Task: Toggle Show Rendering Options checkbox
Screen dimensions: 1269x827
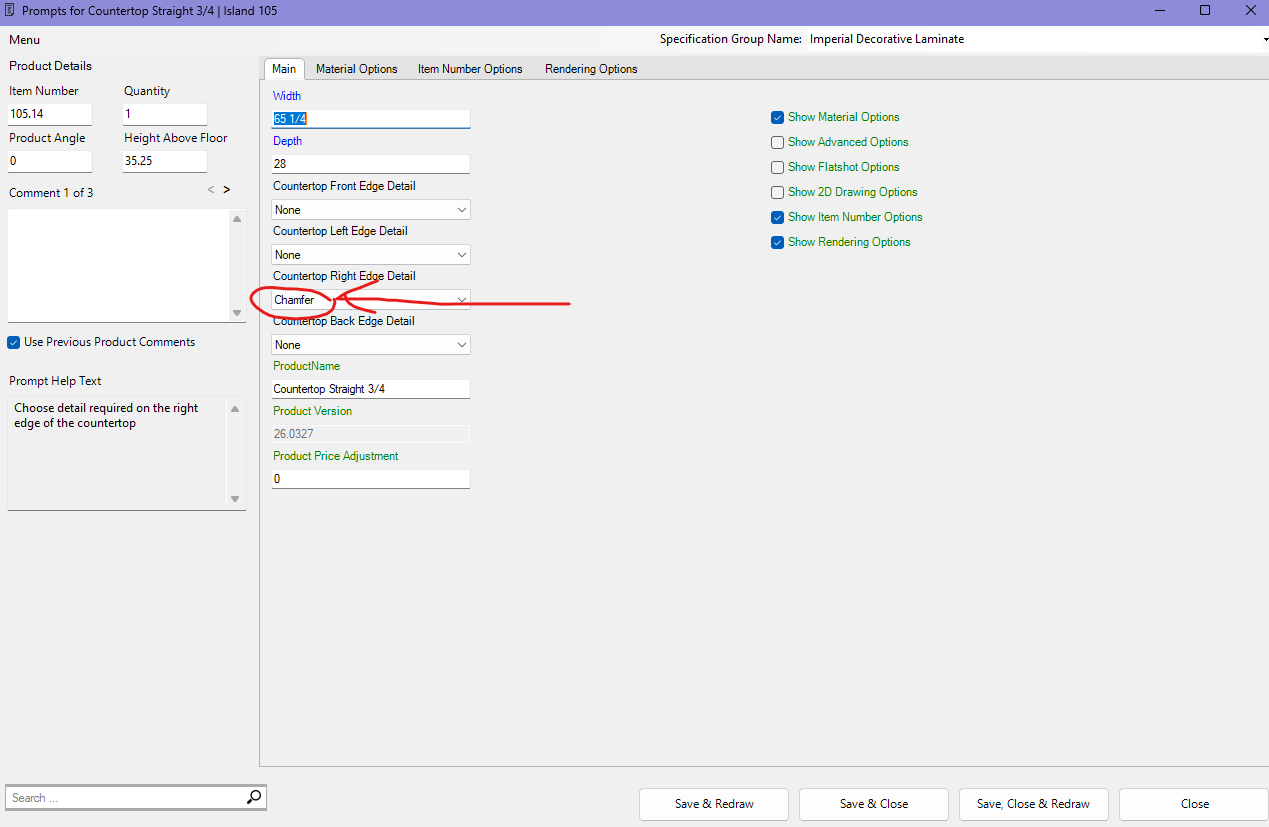Action: point(777,242)
